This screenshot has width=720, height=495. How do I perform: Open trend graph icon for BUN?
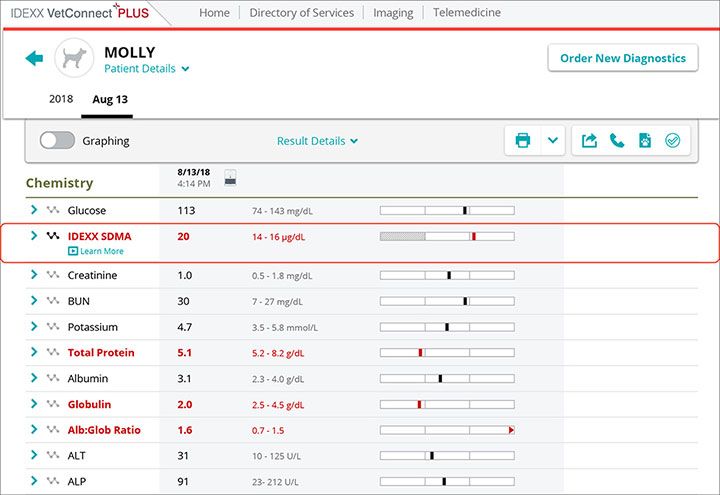[53, 300]
